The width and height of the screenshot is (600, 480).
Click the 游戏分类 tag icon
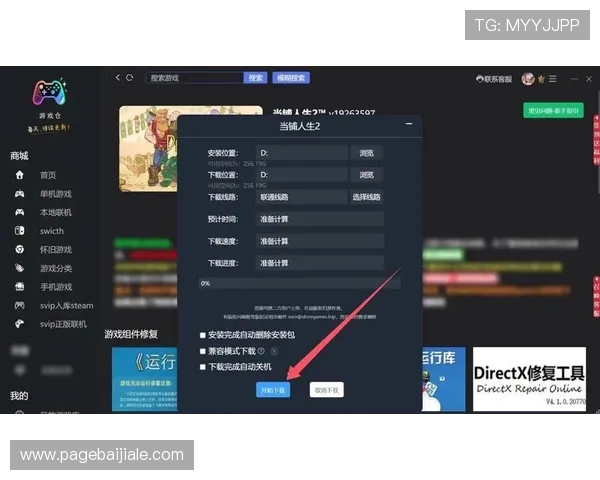coord(20,268)
